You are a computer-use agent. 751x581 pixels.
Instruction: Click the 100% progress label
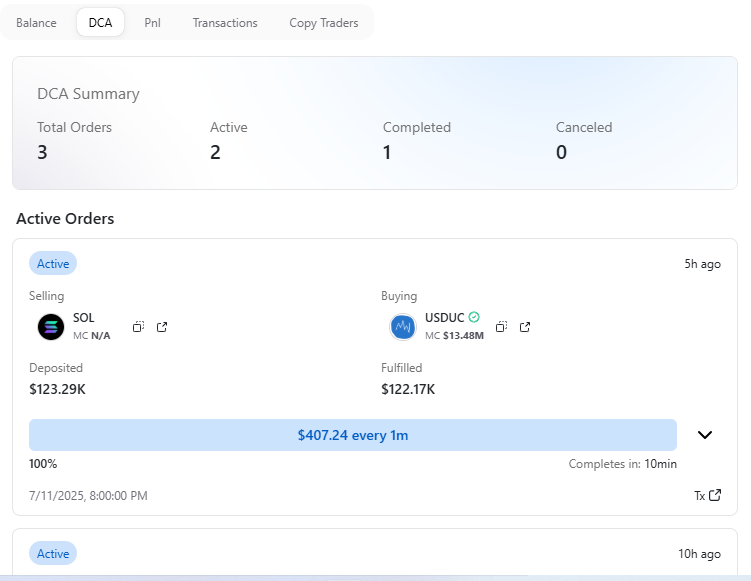pos(43,464)
